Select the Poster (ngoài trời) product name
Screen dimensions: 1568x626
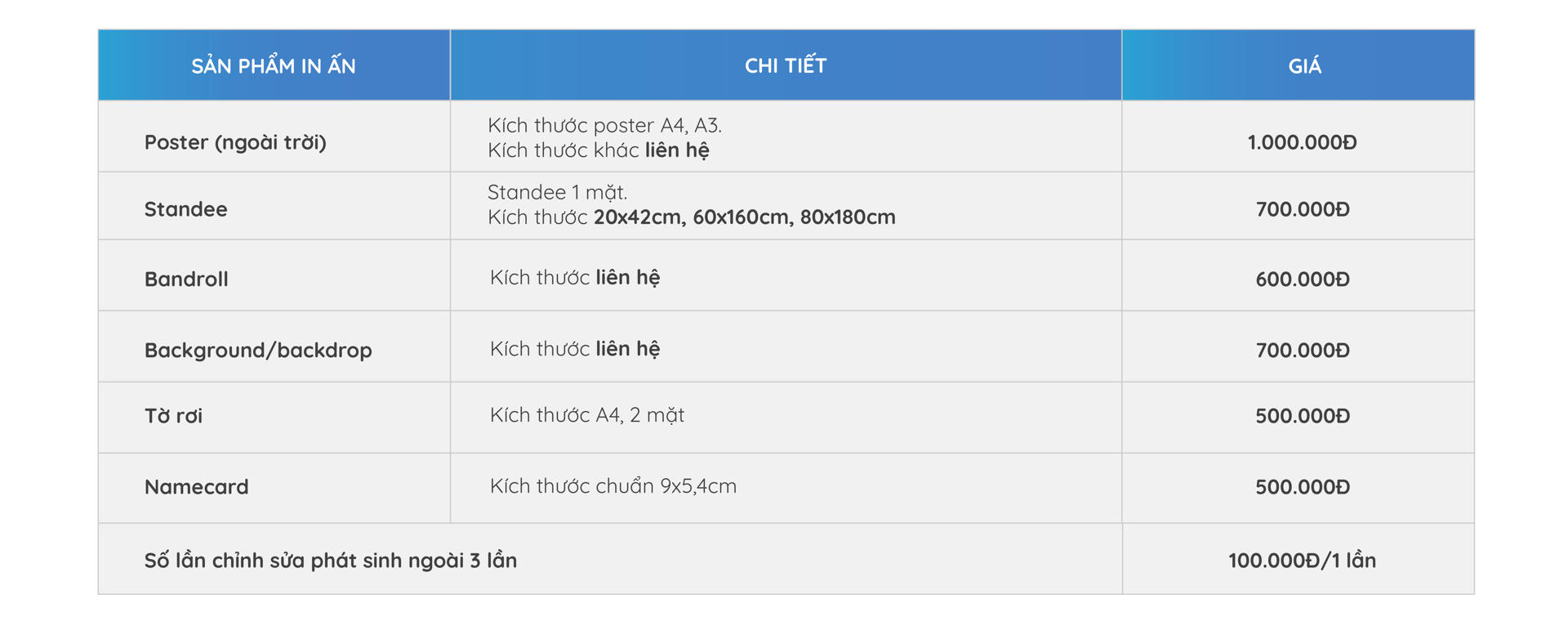(235, 142)
